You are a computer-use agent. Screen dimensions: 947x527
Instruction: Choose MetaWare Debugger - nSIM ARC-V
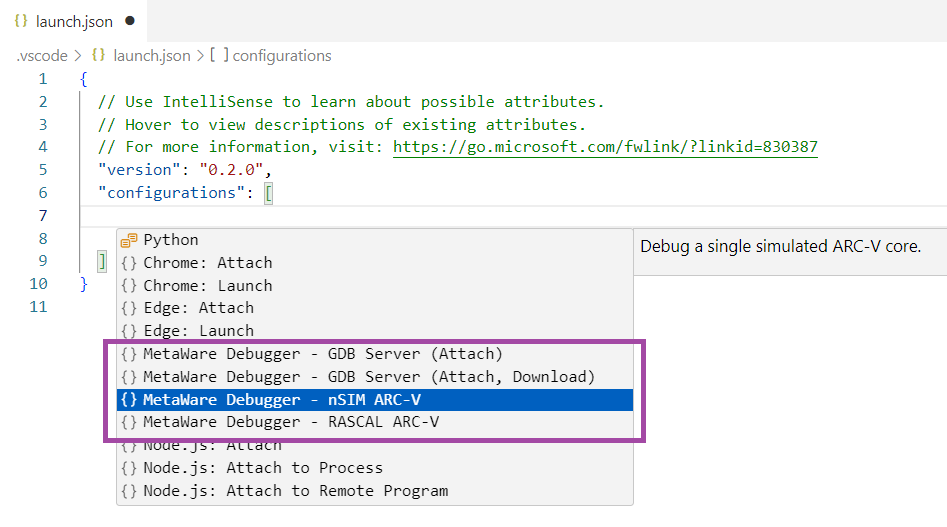click(374, 400)
